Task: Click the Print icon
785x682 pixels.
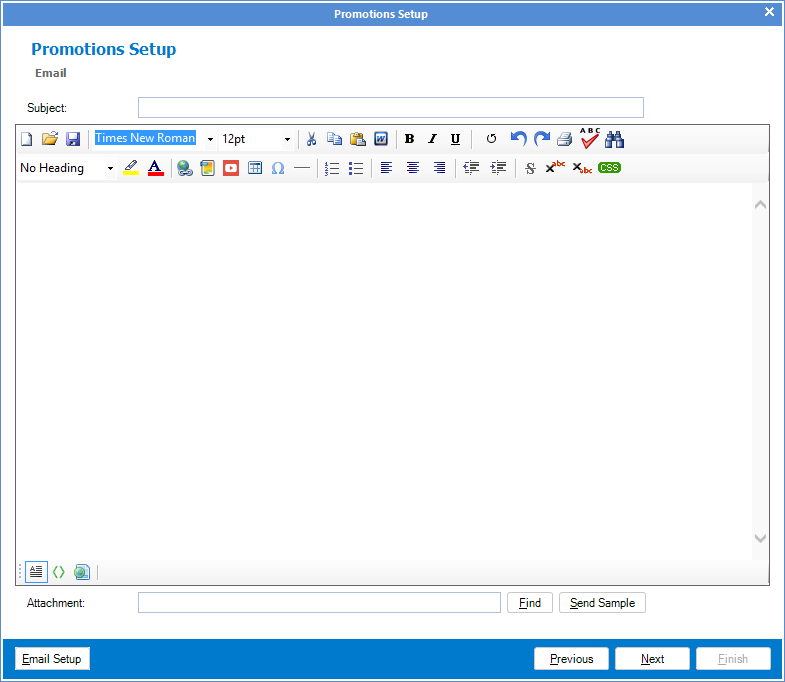Action: pos(565,139)
